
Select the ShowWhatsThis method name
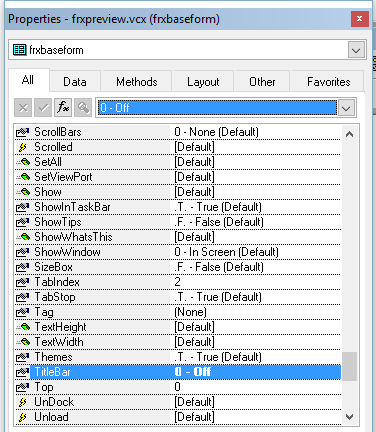tap(73, 237)
